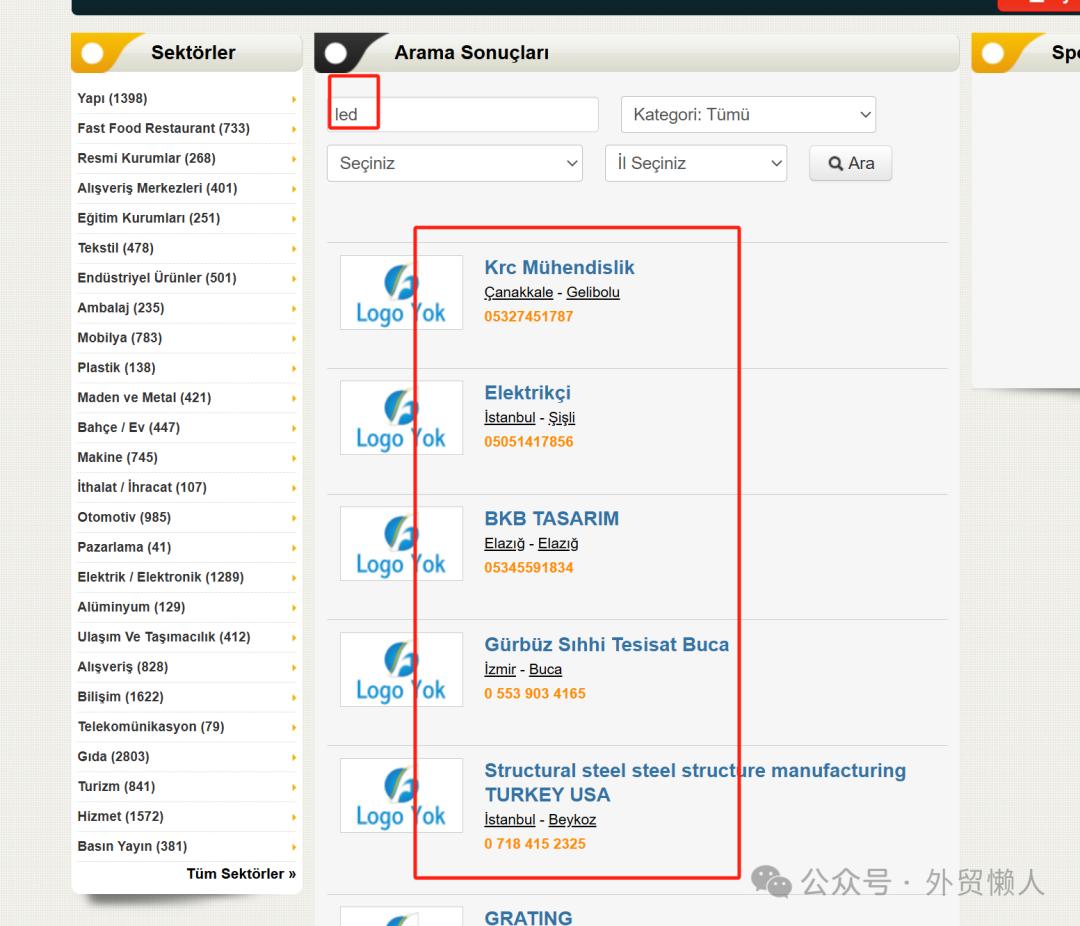Choose the Alışveriş (828) sector
This screenshot has width=1080, height=926.
tap(123, 667)
